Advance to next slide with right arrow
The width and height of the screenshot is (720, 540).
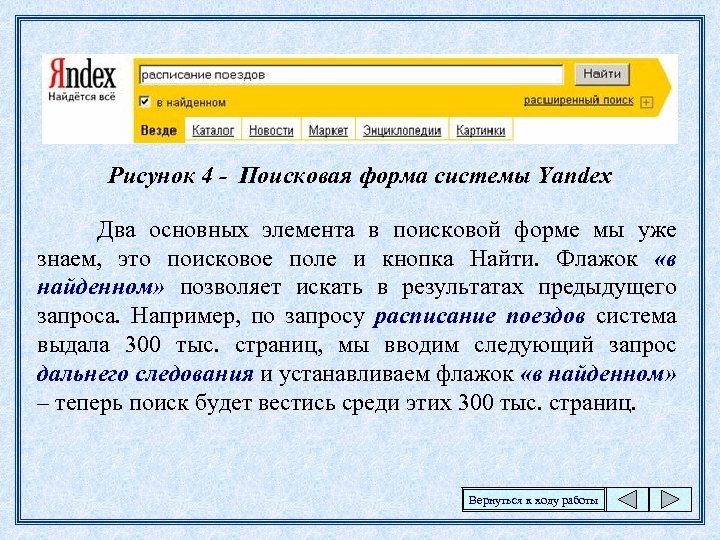[670, 500]
